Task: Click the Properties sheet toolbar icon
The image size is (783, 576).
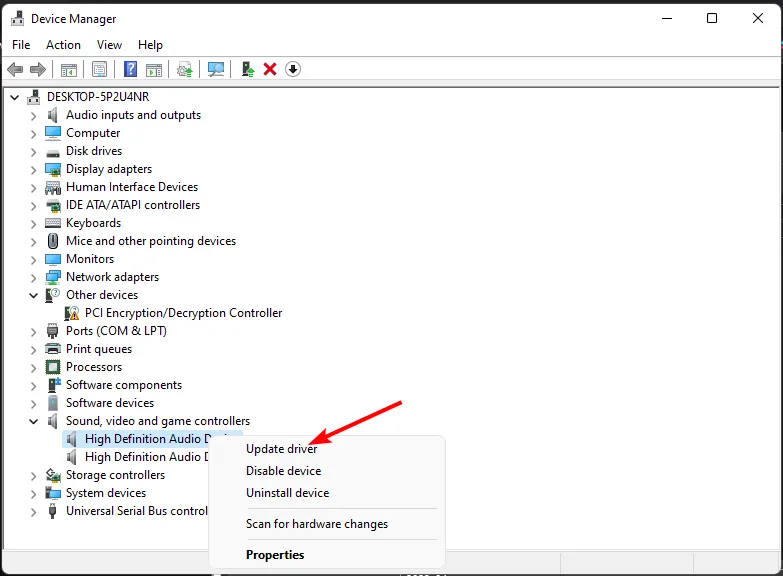Action: 99,69
